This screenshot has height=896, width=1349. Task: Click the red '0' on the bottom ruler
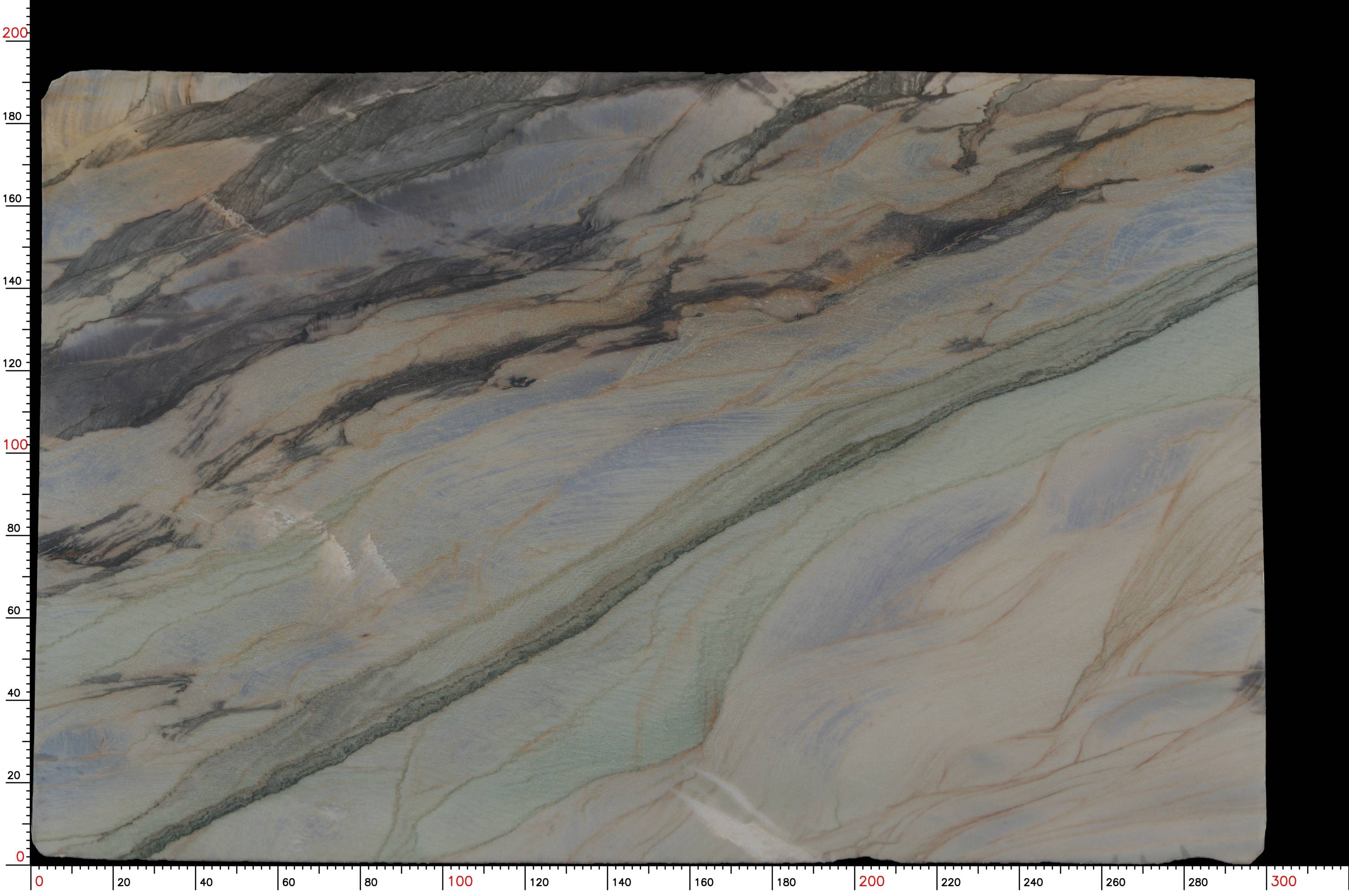tap(39, 881)
